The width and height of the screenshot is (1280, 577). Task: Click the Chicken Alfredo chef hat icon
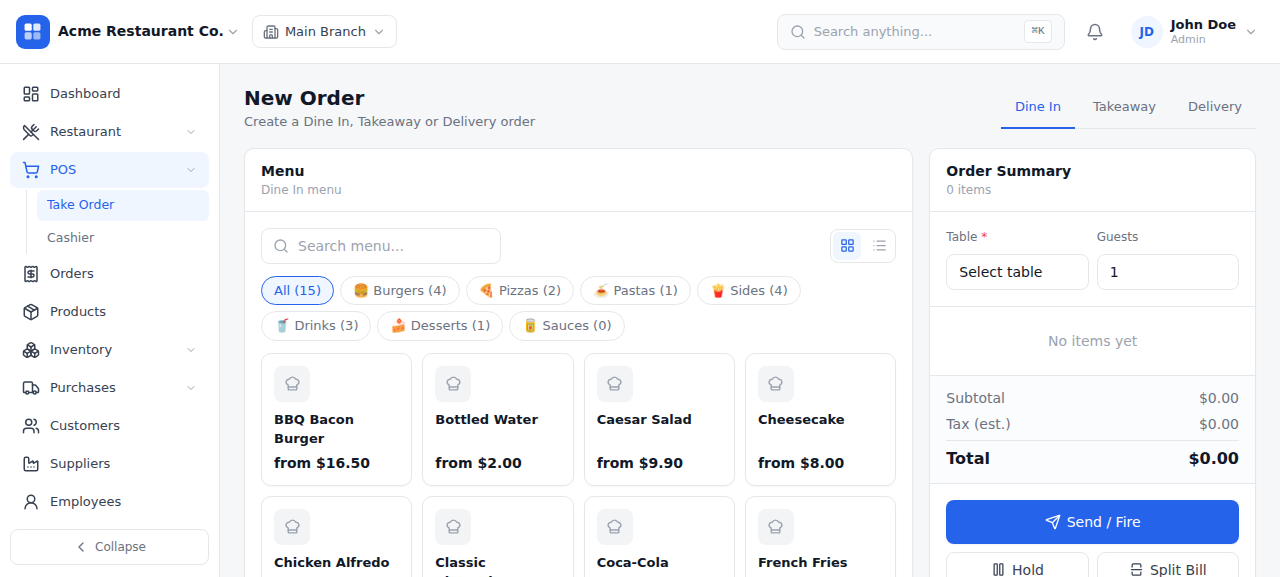coord(292,527)
